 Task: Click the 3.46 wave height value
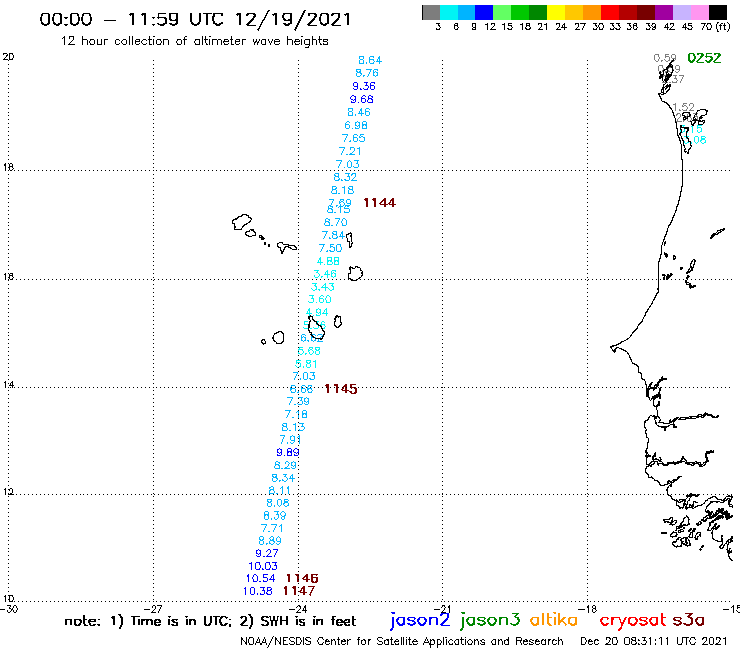click(x=325, y=274)
